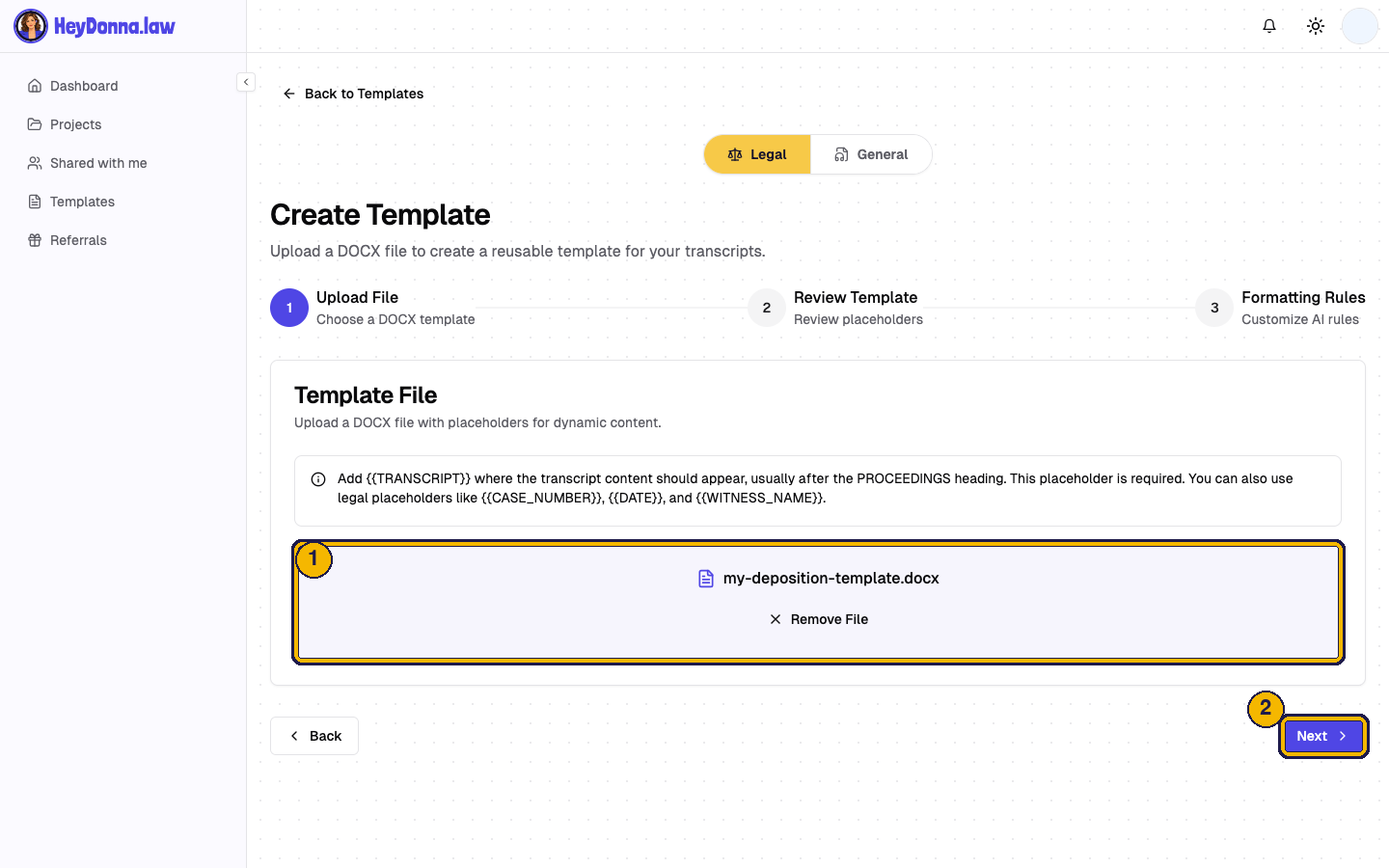Click the info icon in placeholder notice

click(x=318, y=479)
